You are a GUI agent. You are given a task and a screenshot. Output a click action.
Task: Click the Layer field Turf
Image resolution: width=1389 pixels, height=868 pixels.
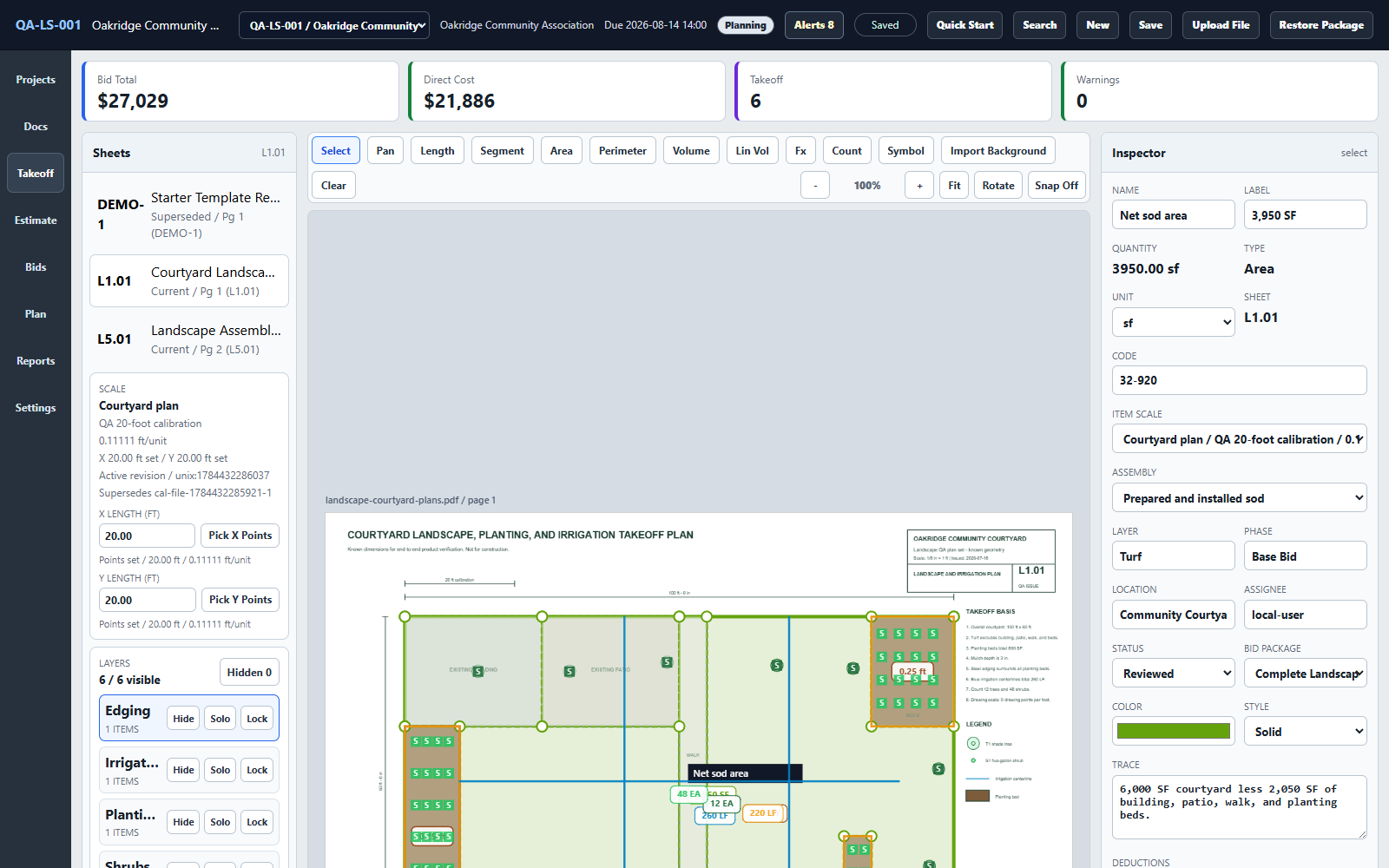[x=1174, y=556]
